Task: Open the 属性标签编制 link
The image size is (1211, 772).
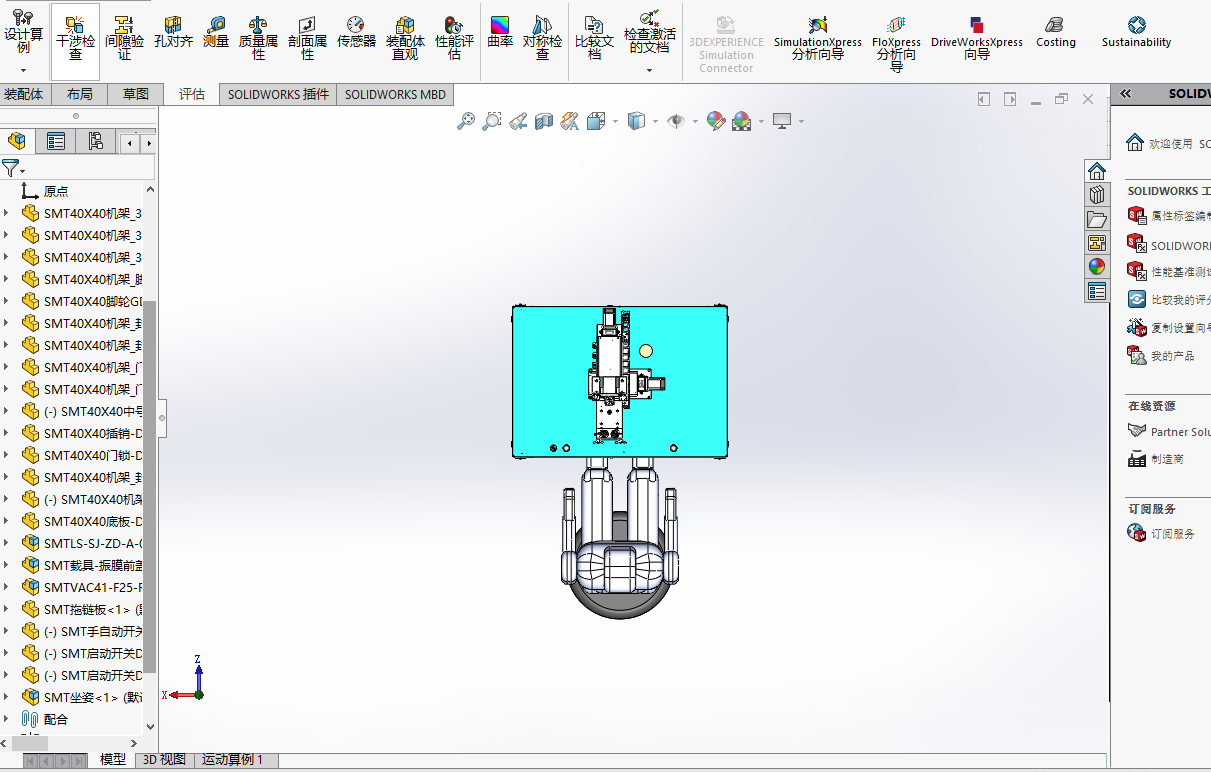Action: pyautogui.click(x=1169, y=215)
